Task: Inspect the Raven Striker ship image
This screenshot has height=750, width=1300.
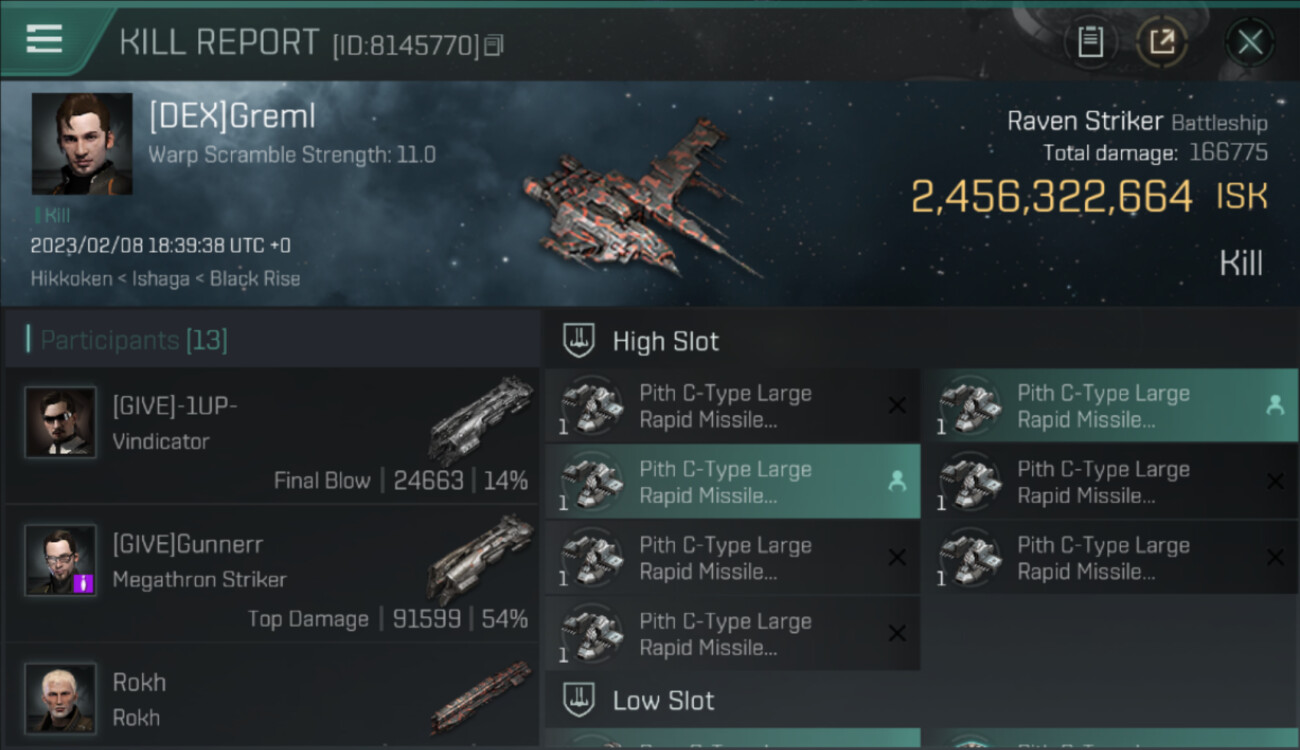Action: (640, 200)
